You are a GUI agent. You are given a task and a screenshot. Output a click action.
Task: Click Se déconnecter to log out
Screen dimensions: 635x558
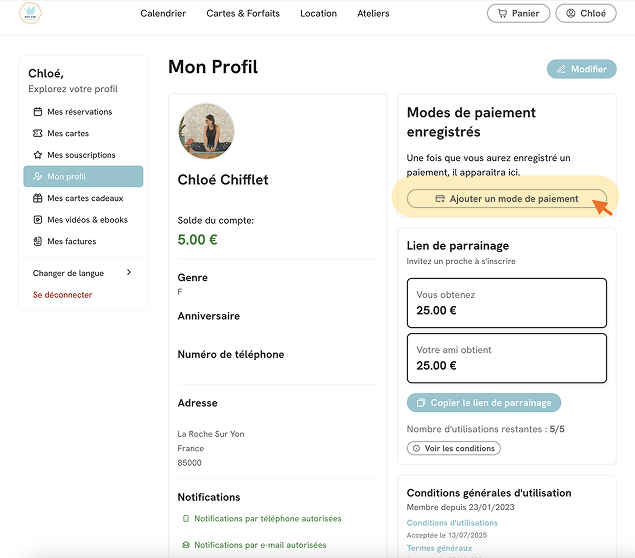click(x=62, y=295)
